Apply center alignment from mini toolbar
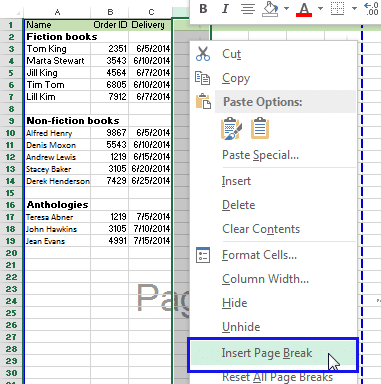 pos(248,9)
